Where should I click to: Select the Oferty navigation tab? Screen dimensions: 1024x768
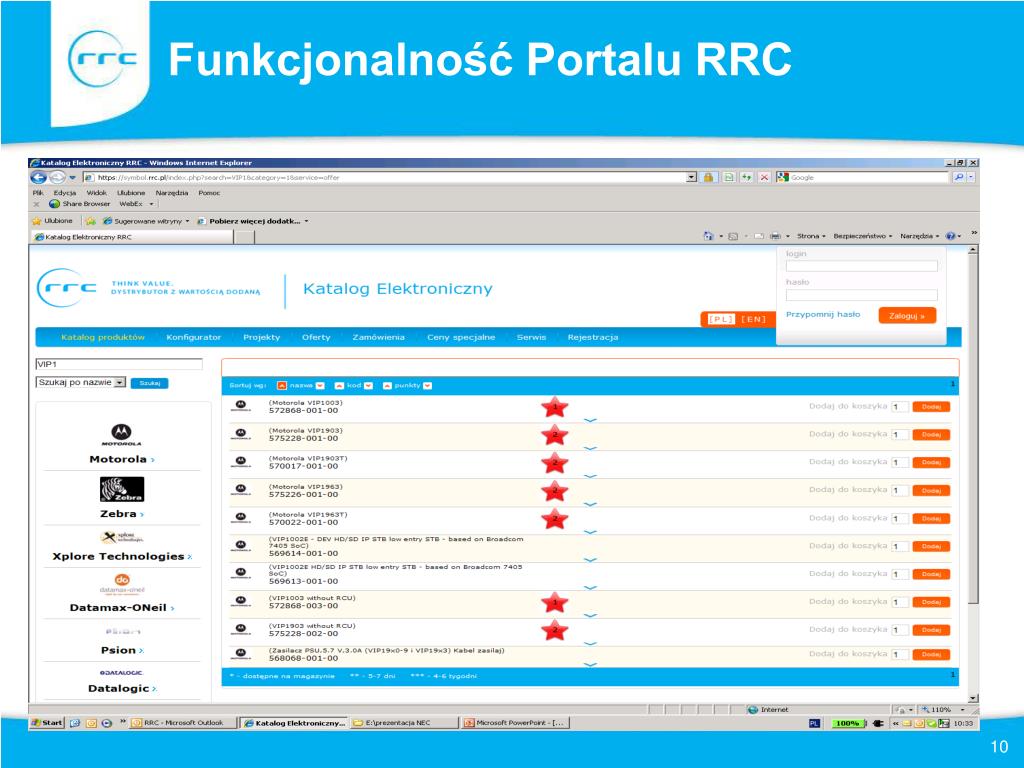[x=316, y=337]
